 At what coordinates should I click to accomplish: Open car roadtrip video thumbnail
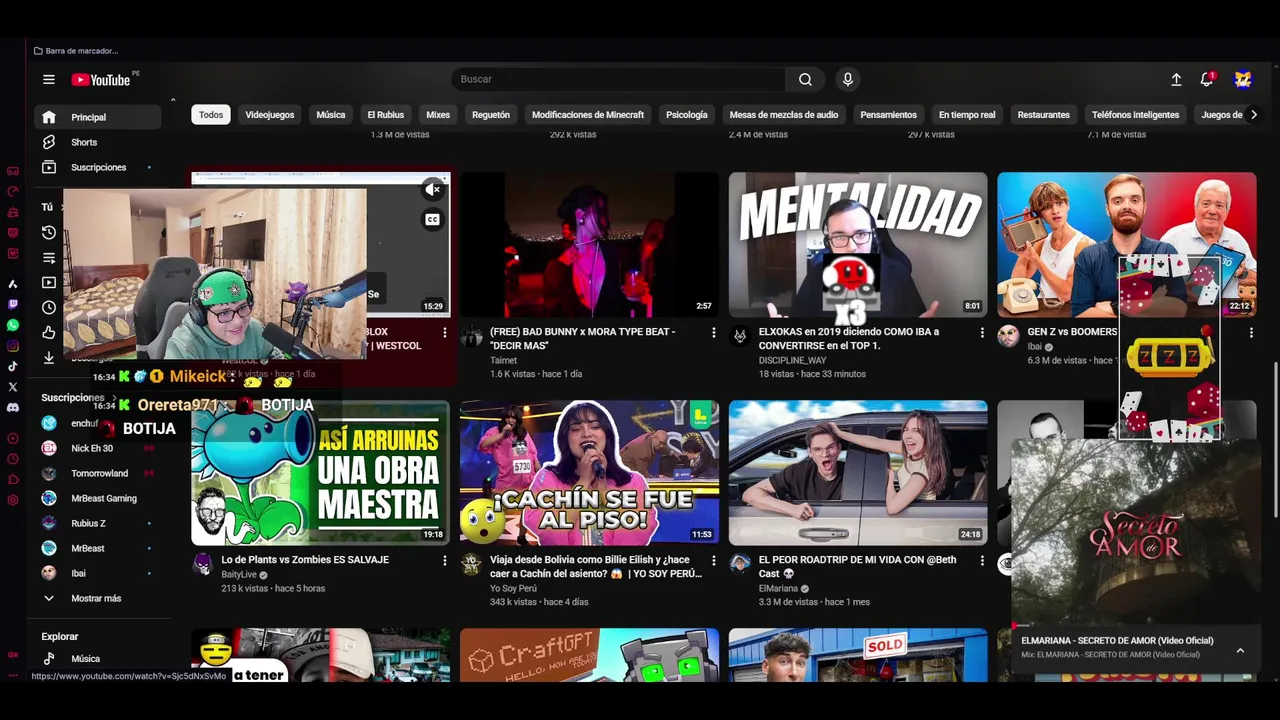(858, 473)
